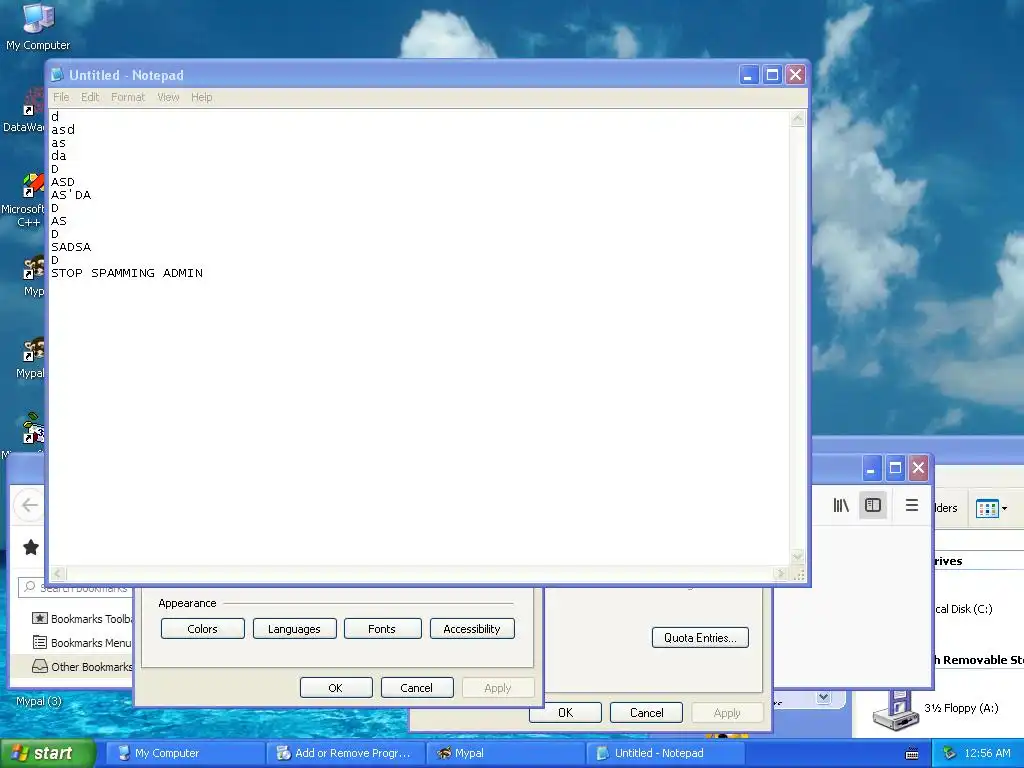Toggle Mypal sidebar view icon
Viewport: 1024px width, 768px height.
coord(873,505)
